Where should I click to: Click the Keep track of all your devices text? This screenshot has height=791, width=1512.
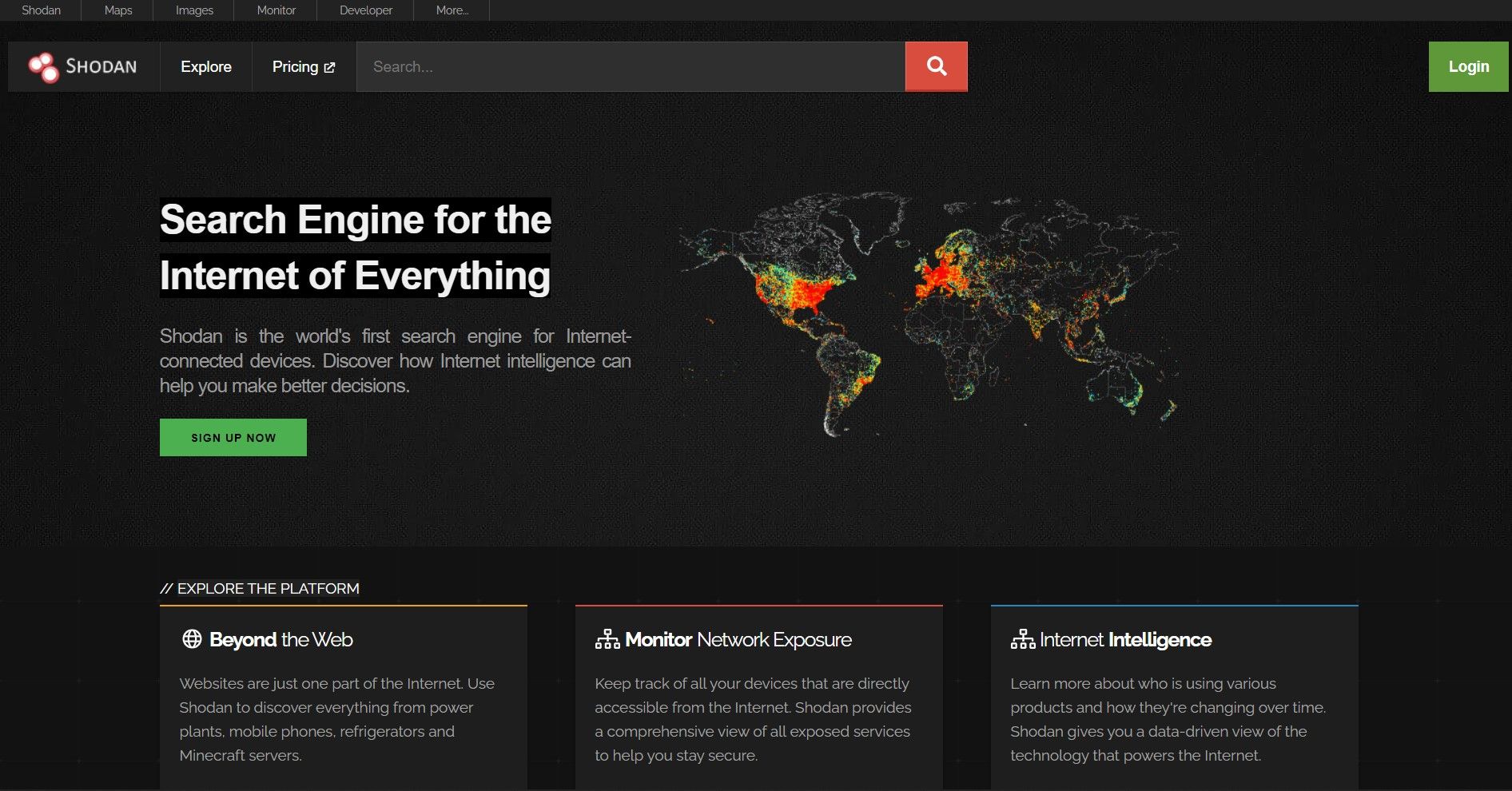753,719
